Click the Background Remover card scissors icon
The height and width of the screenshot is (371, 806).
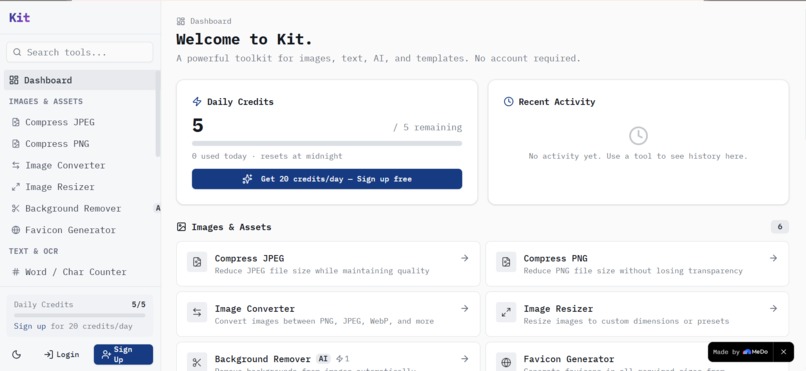pyautogui.click(x=197, y=362)
